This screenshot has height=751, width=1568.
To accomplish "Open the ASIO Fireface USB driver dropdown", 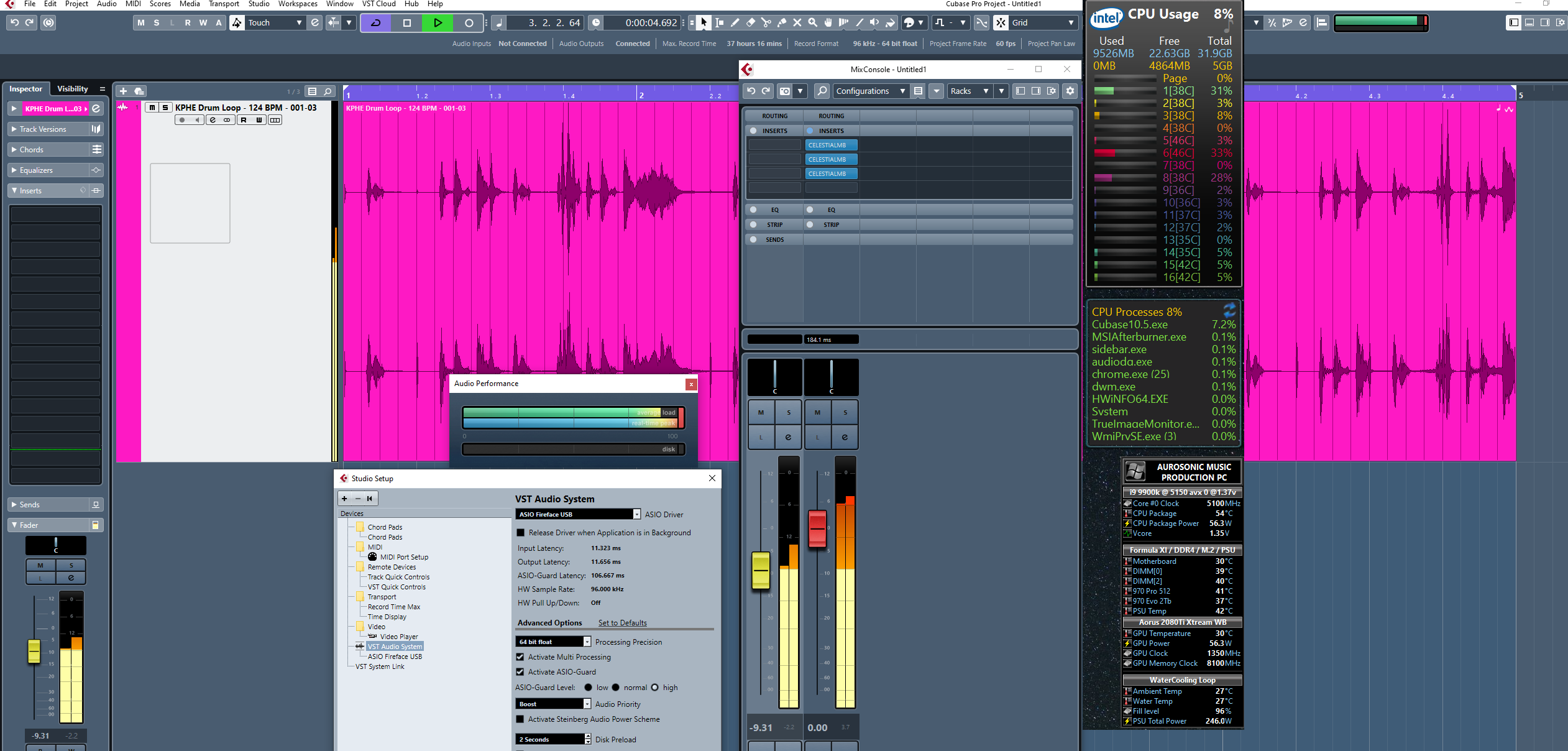I will coord(578,515).
